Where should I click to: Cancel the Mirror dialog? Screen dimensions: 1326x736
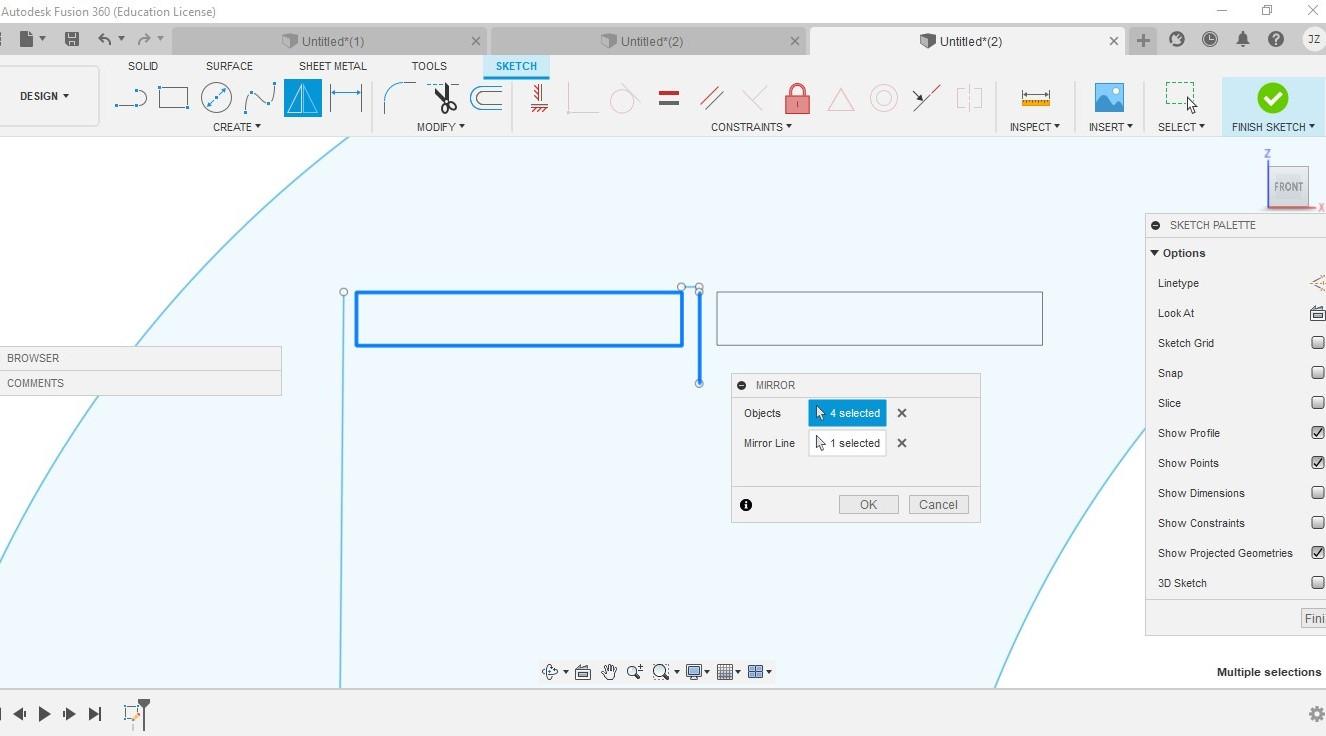938,505
